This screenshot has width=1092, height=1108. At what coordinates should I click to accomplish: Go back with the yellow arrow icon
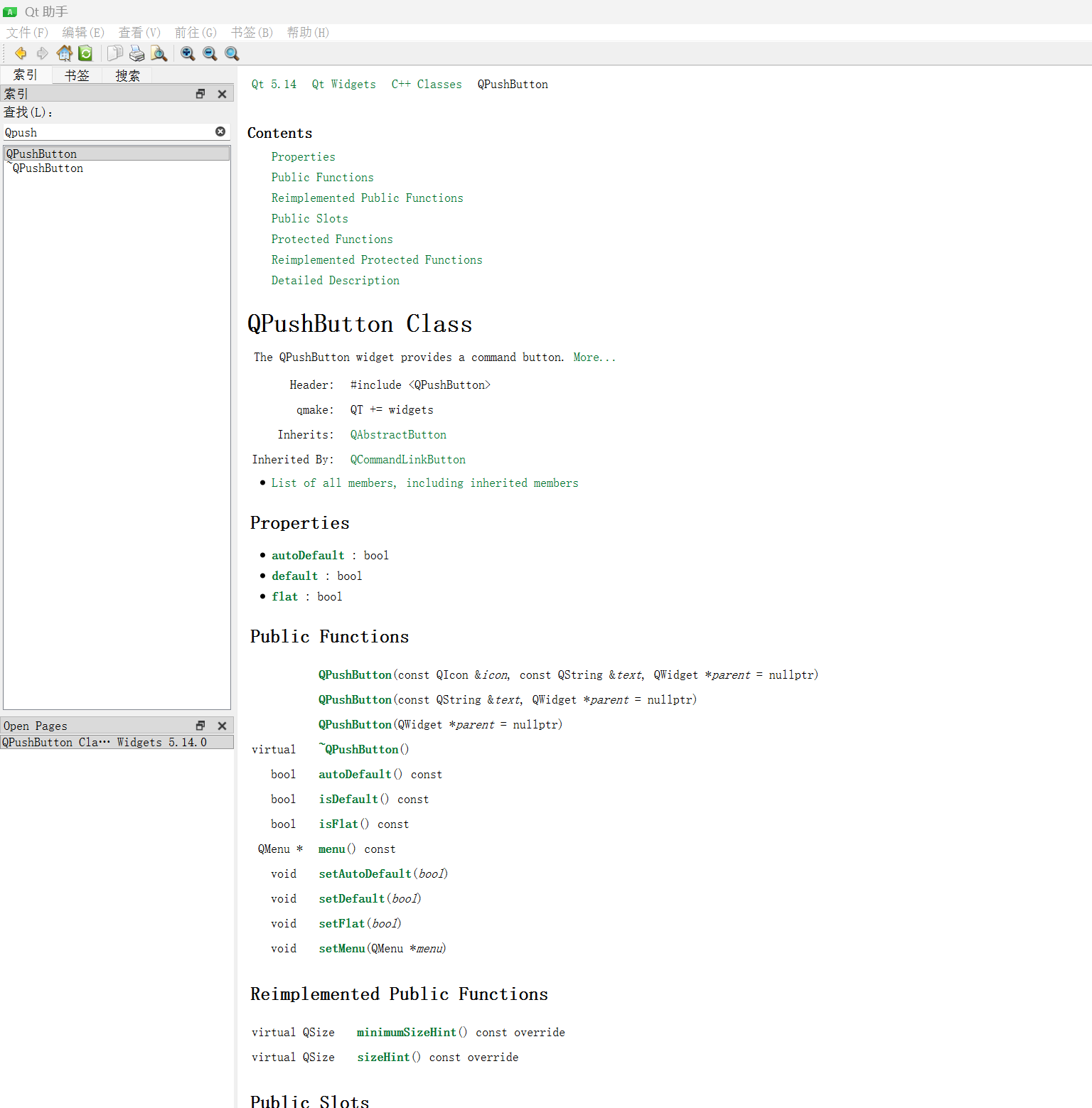pyautogui.click(x=21, y=53)
